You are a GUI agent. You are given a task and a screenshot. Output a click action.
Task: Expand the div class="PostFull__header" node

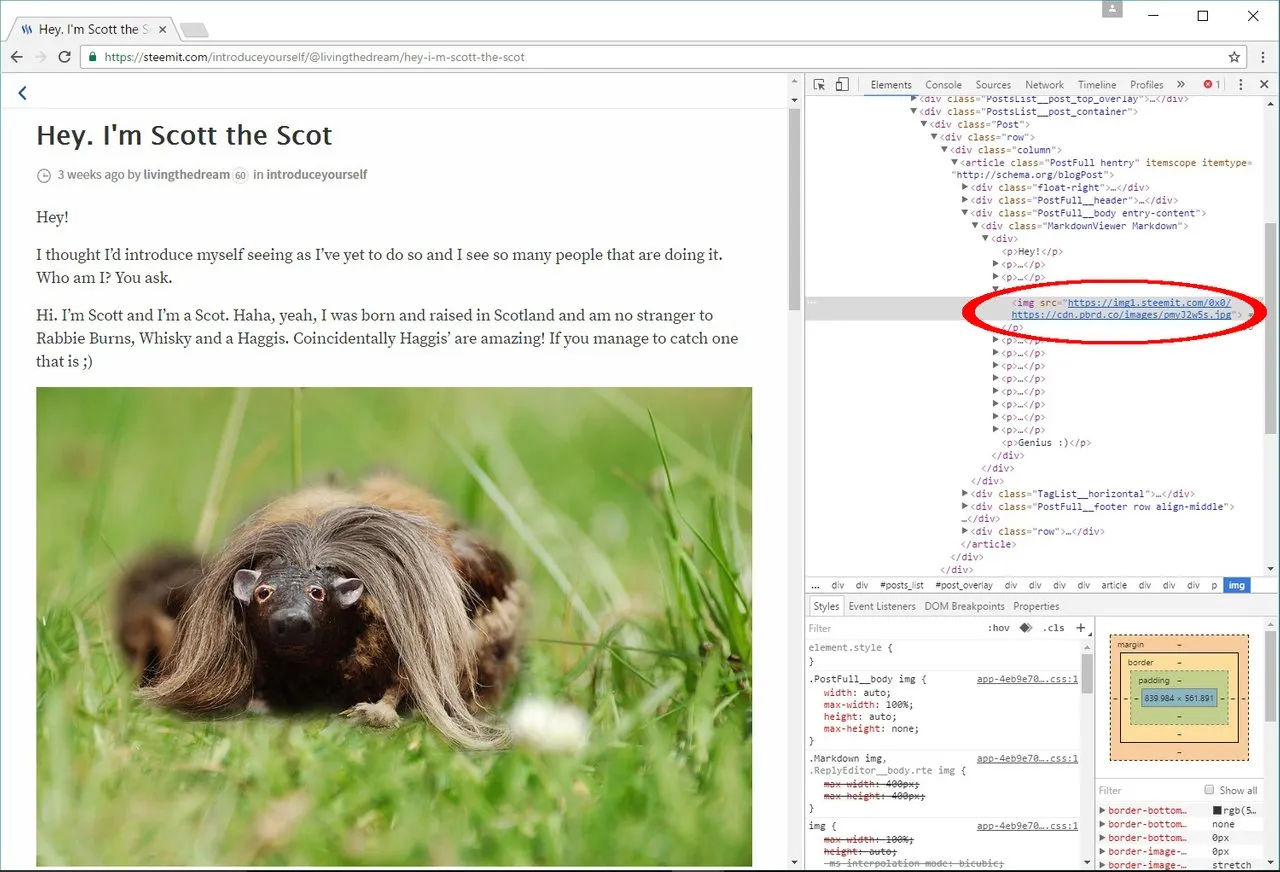pyautogui.click(x=965, y=201)
